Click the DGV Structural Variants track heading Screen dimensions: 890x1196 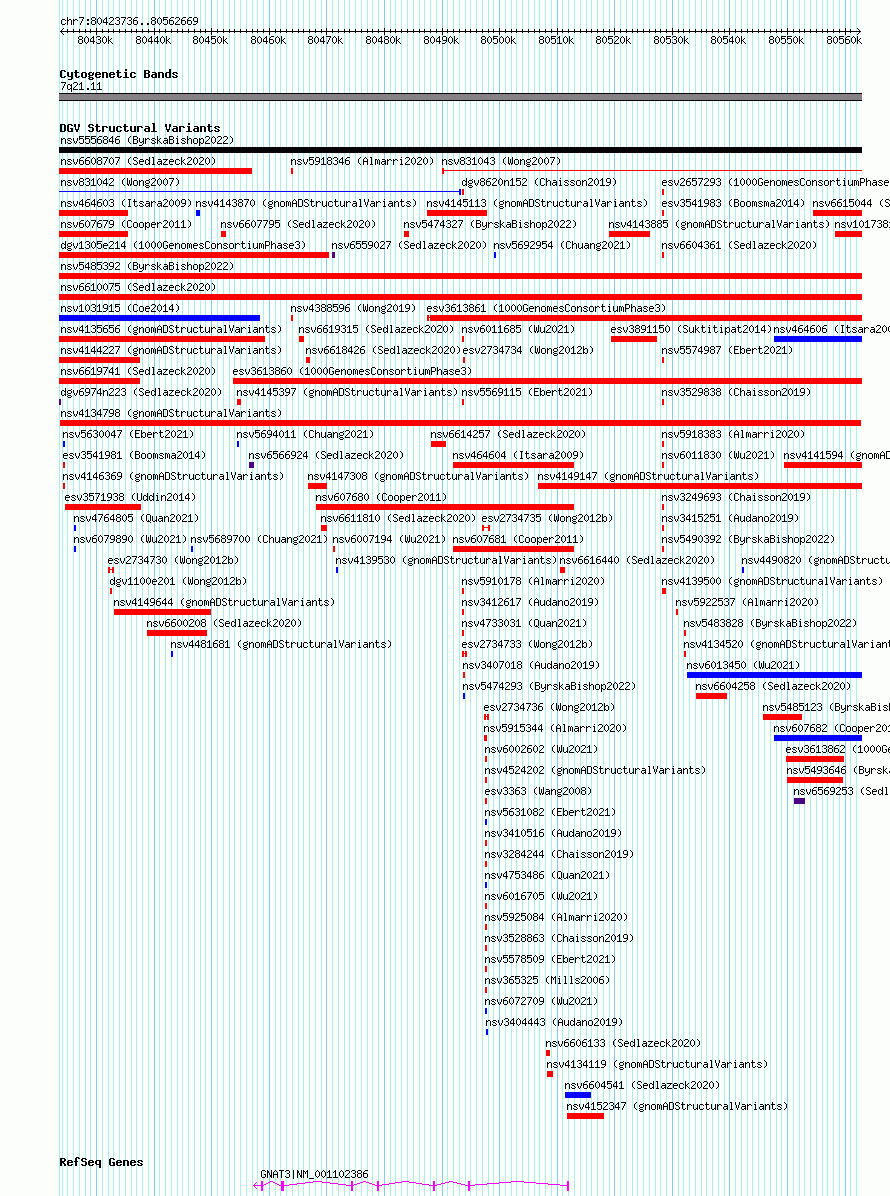tap(140, 128)
